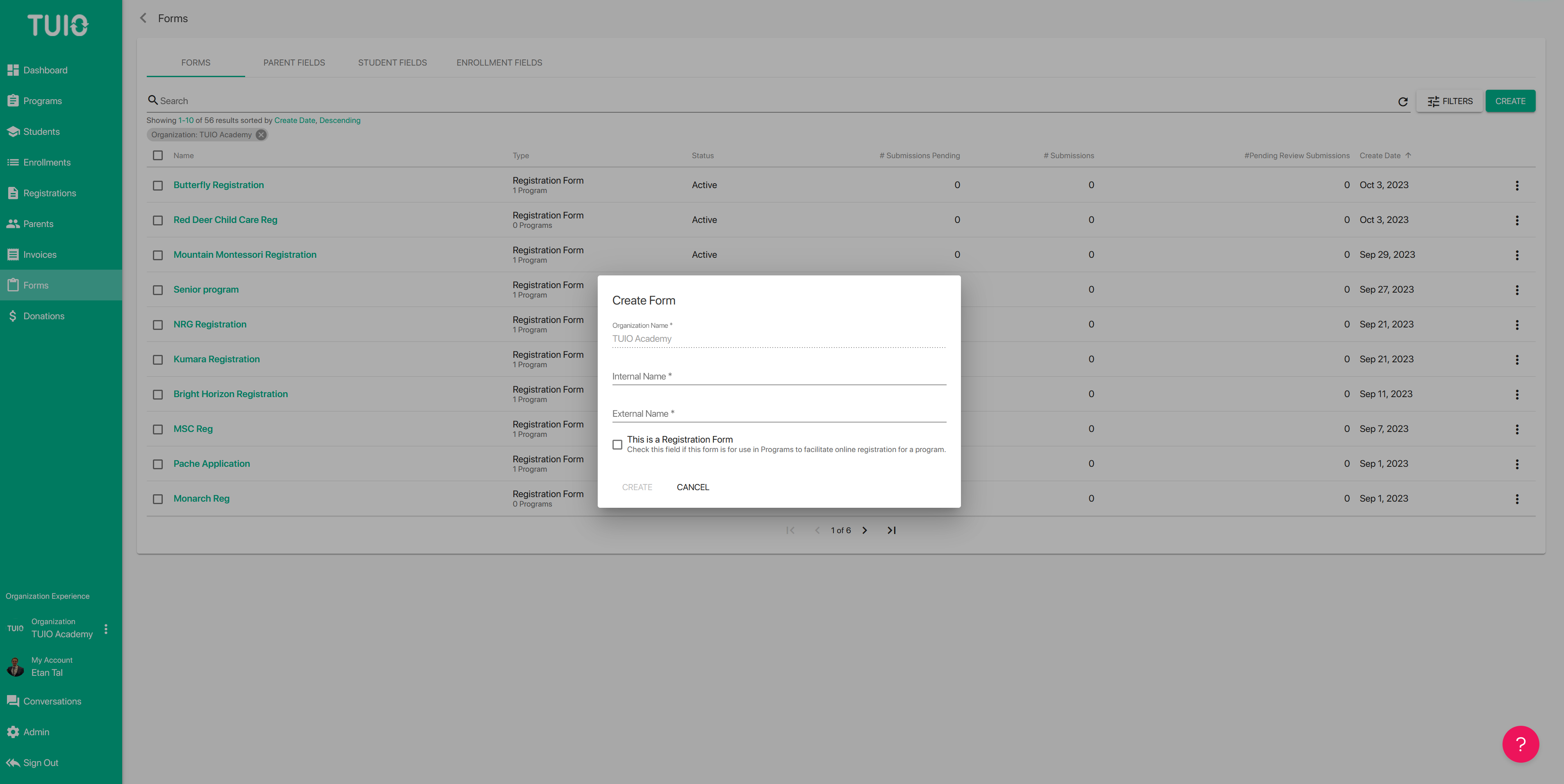This screenshot has height=784, width=1564.
Task: Go back using the Forms back arrow
Action: (x=143, y=18)
